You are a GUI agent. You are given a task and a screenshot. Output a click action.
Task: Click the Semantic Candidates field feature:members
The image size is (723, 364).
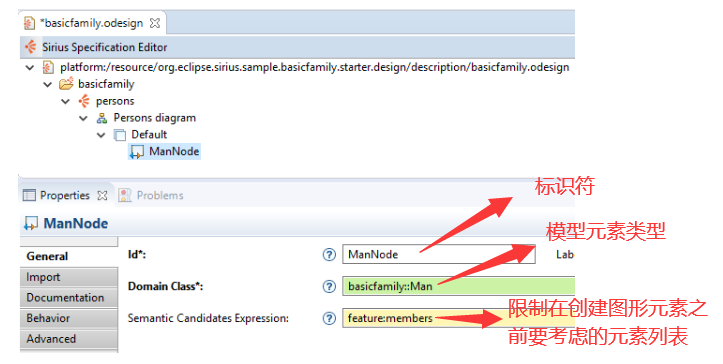point(459,318)
